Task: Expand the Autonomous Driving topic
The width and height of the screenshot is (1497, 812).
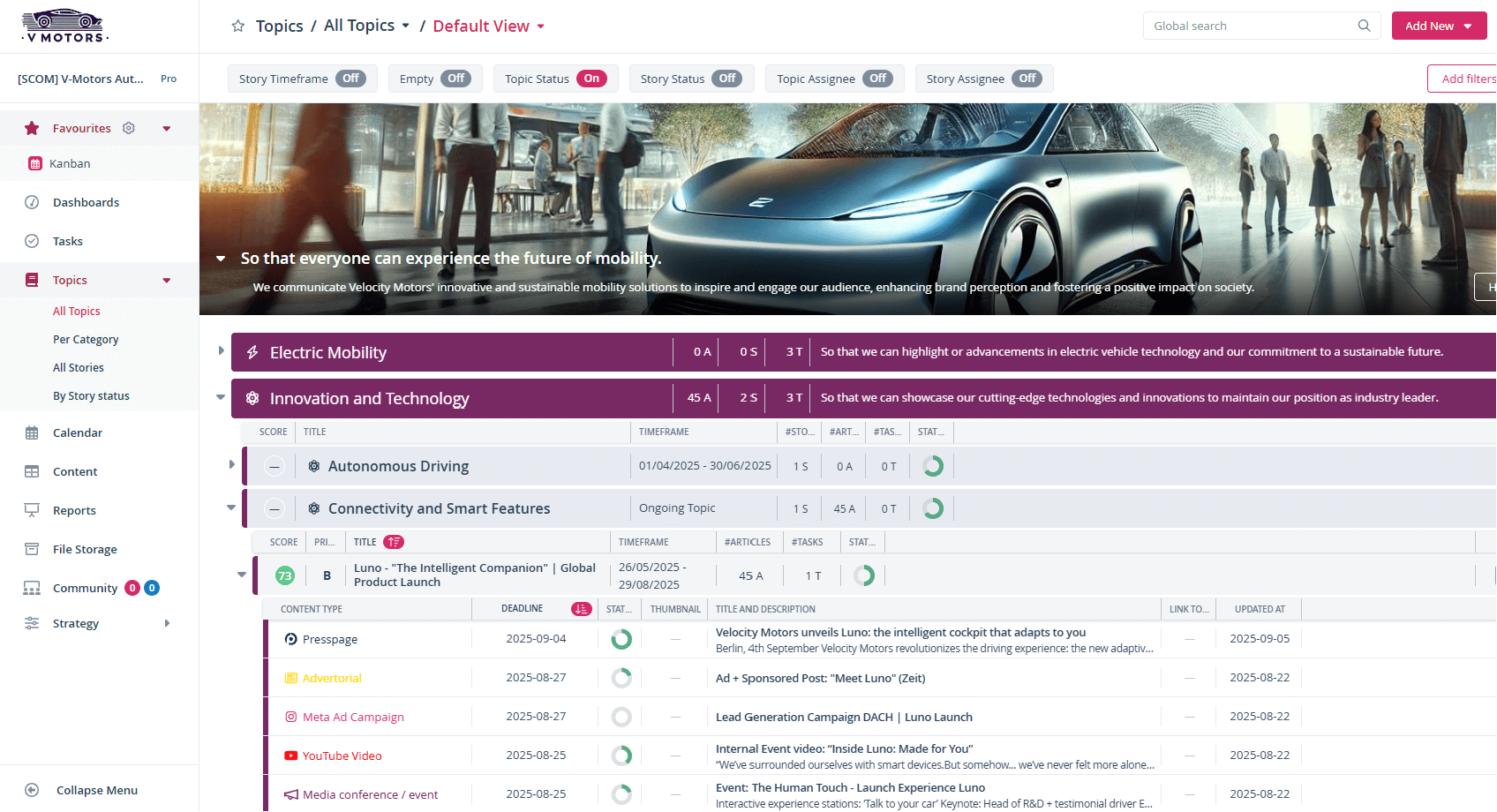Action: [x=231, y=465]
